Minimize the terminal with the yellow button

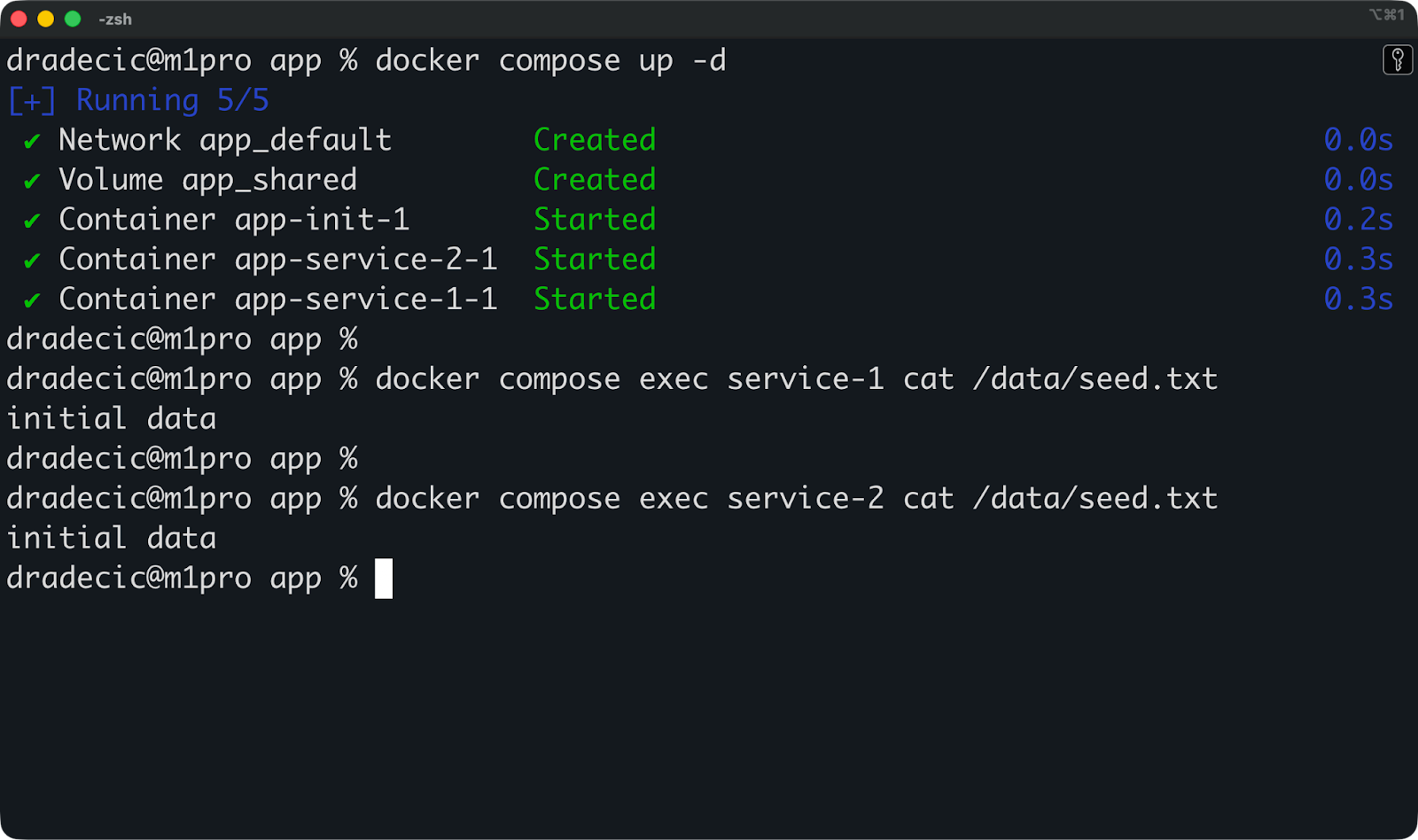click(x=46, y=19)
